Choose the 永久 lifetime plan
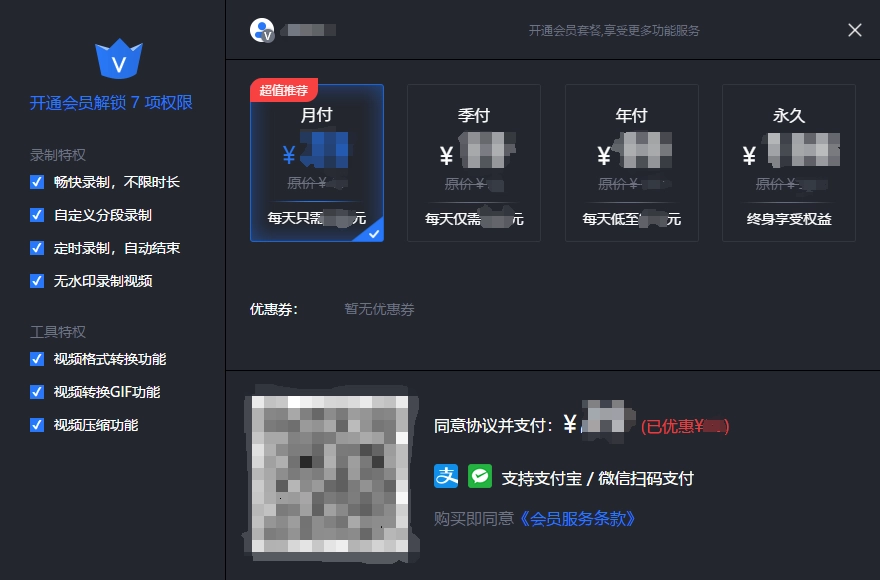 pos(789,163)
